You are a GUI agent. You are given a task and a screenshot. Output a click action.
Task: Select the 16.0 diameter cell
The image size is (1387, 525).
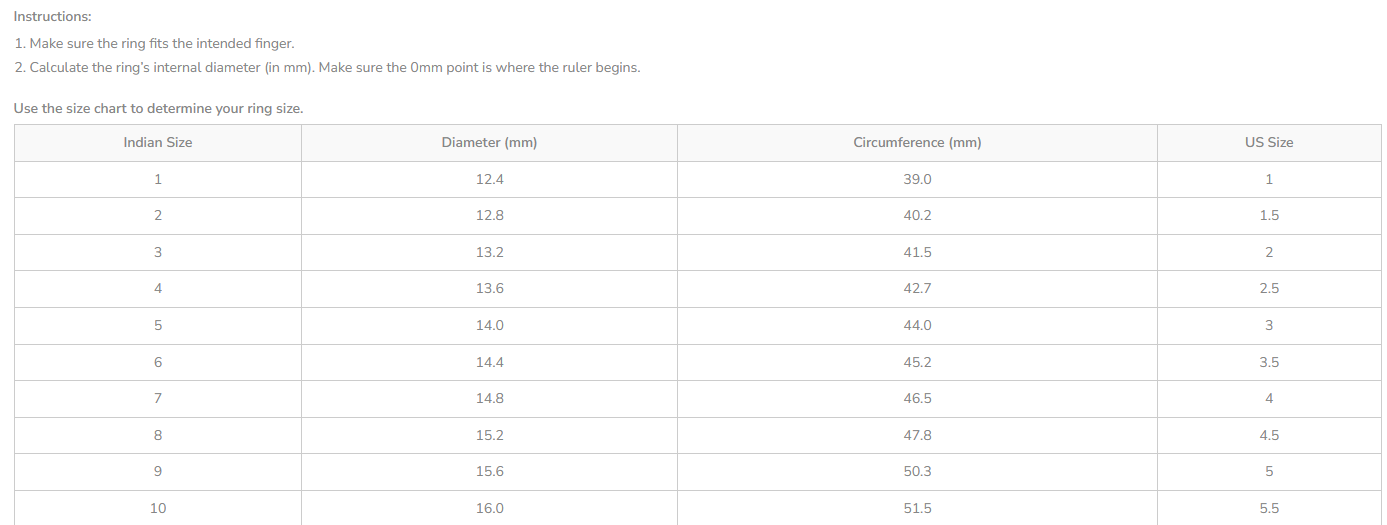[489, 508]
